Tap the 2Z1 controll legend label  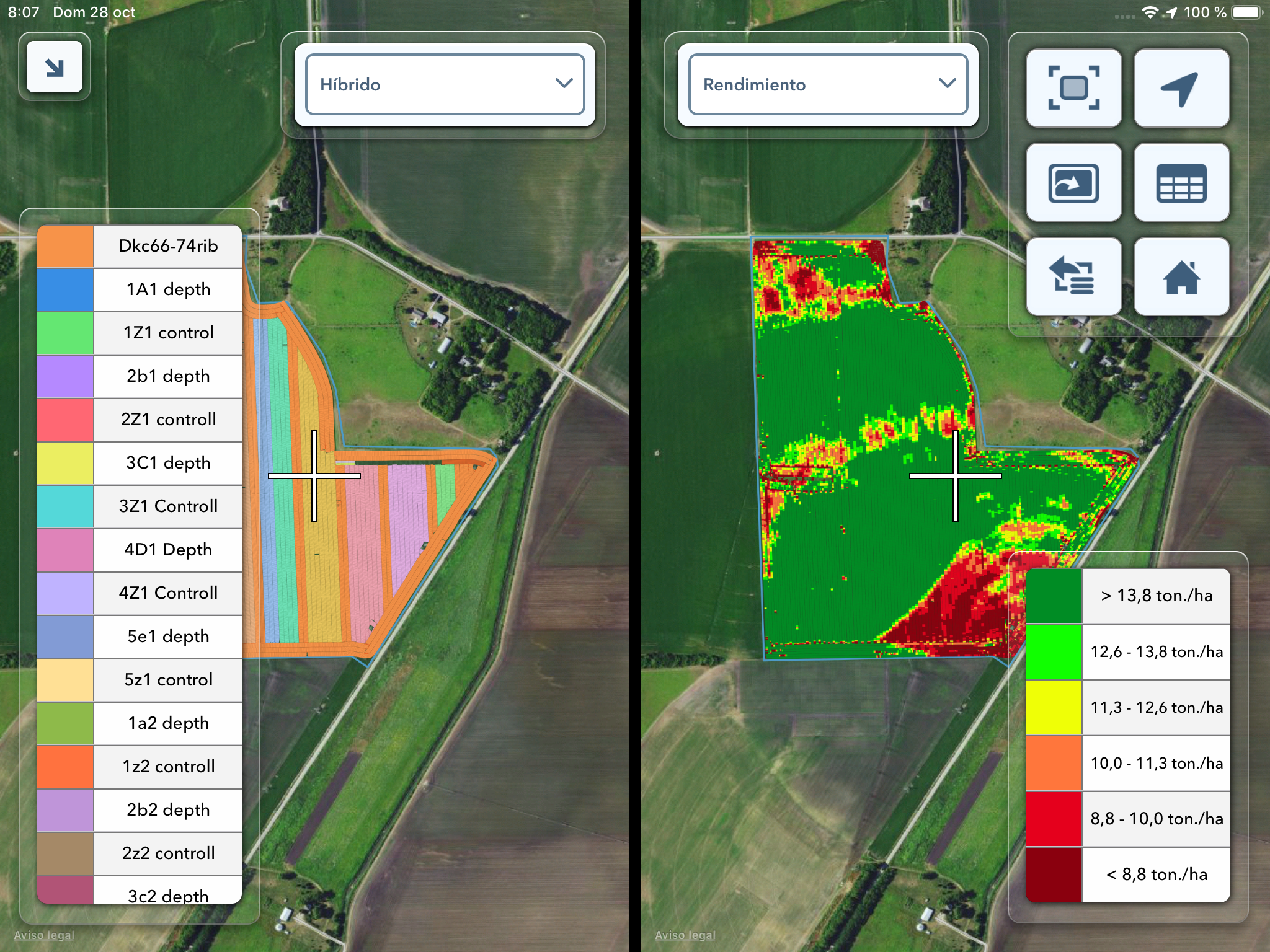click(x=168, y=420)
